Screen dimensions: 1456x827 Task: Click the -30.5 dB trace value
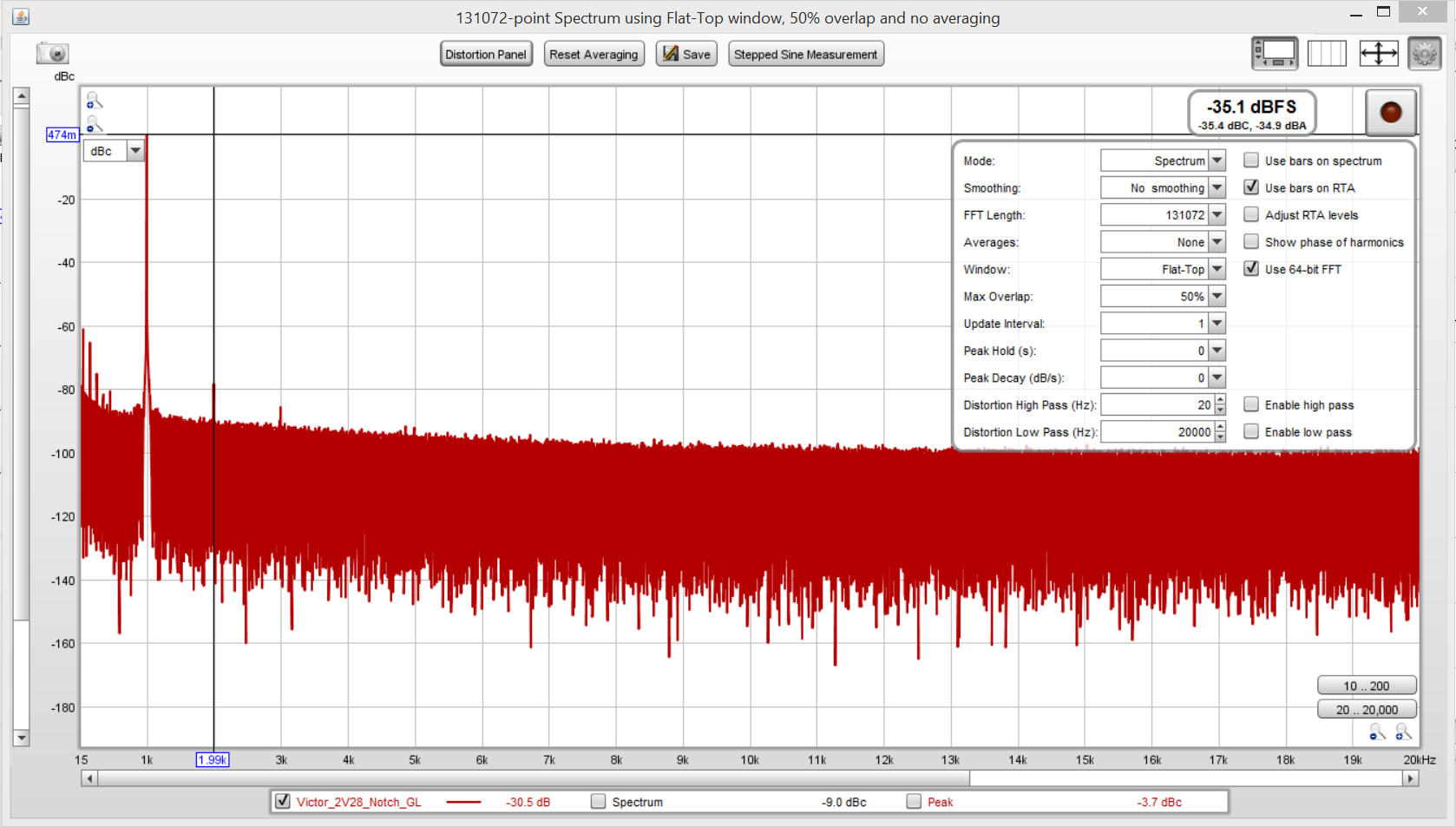528,802
